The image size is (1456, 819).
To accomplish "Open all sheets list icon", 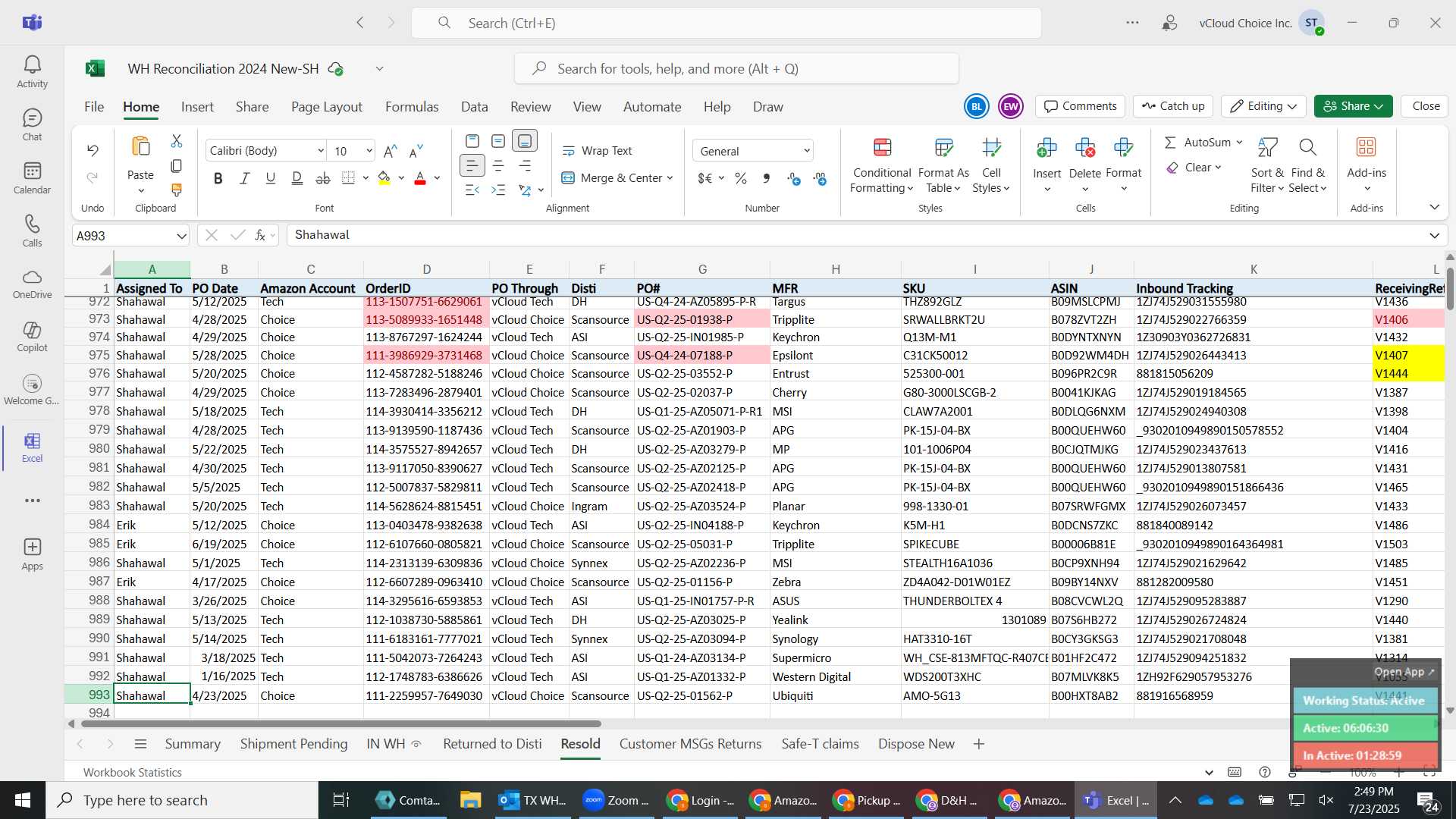I will tap(140, 744).
